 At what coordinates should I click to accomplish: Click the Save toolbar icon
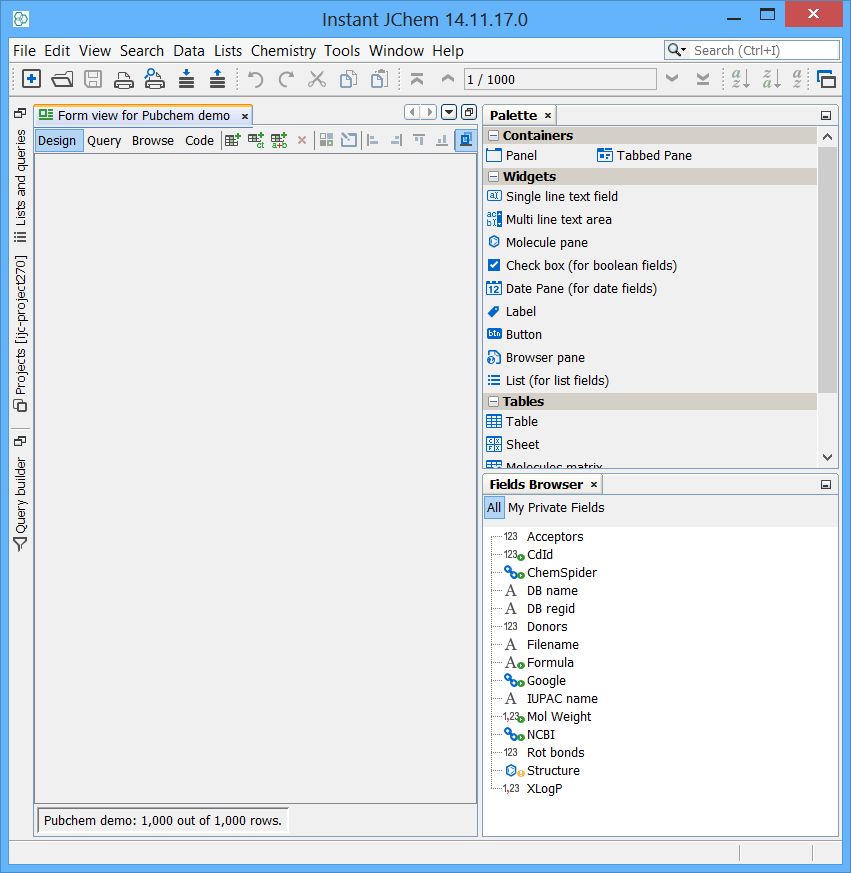(94, 79)
